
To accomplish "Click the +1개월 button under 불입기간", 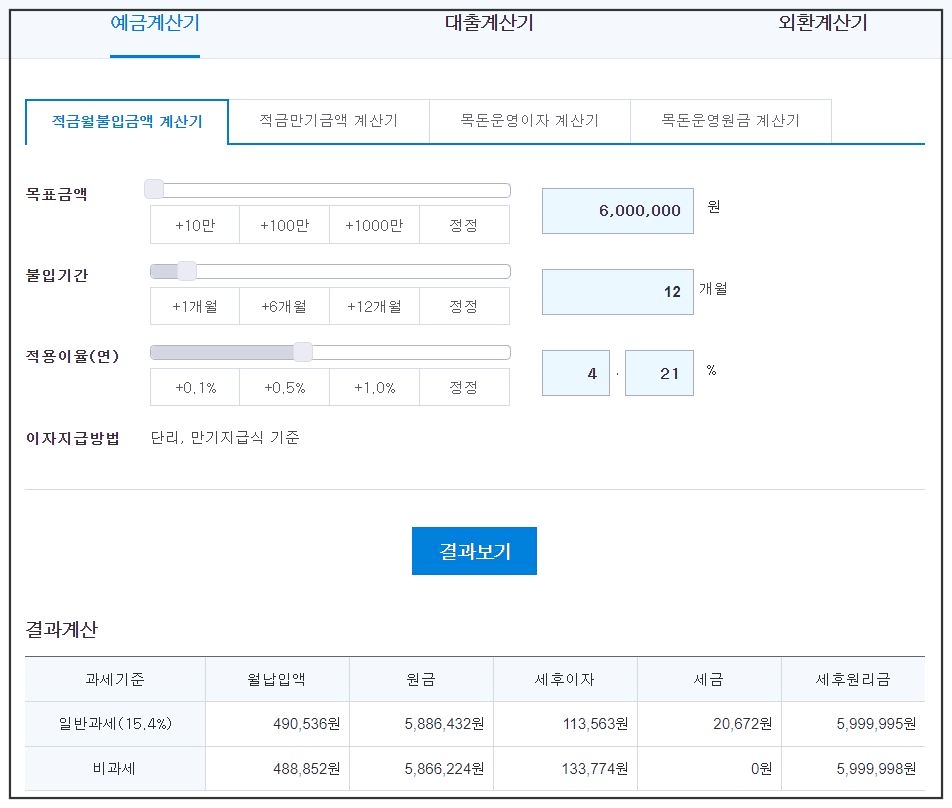I will point(195,306).
